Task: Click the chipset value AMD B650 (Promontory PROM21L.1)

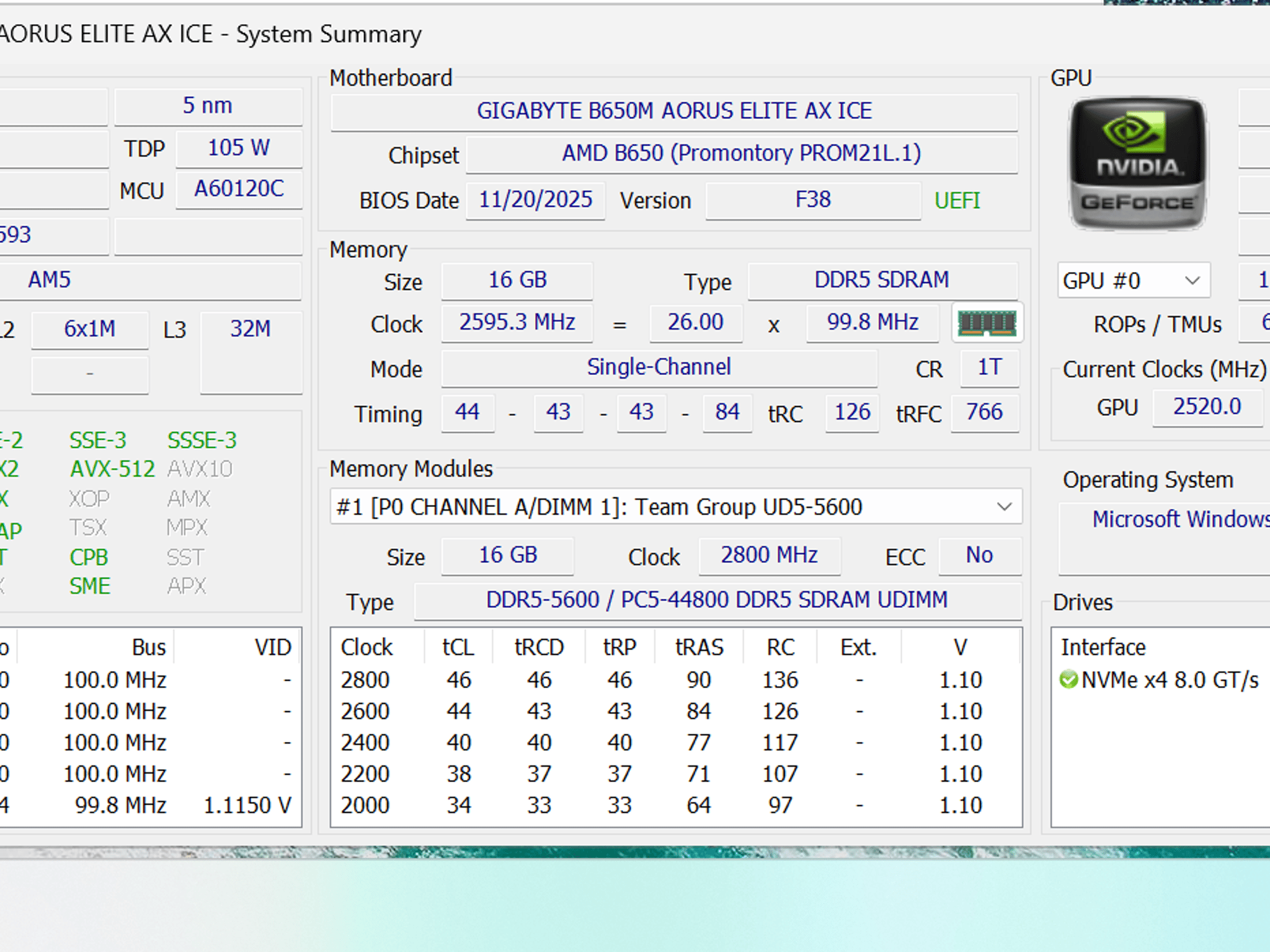Action: [742, 154]
